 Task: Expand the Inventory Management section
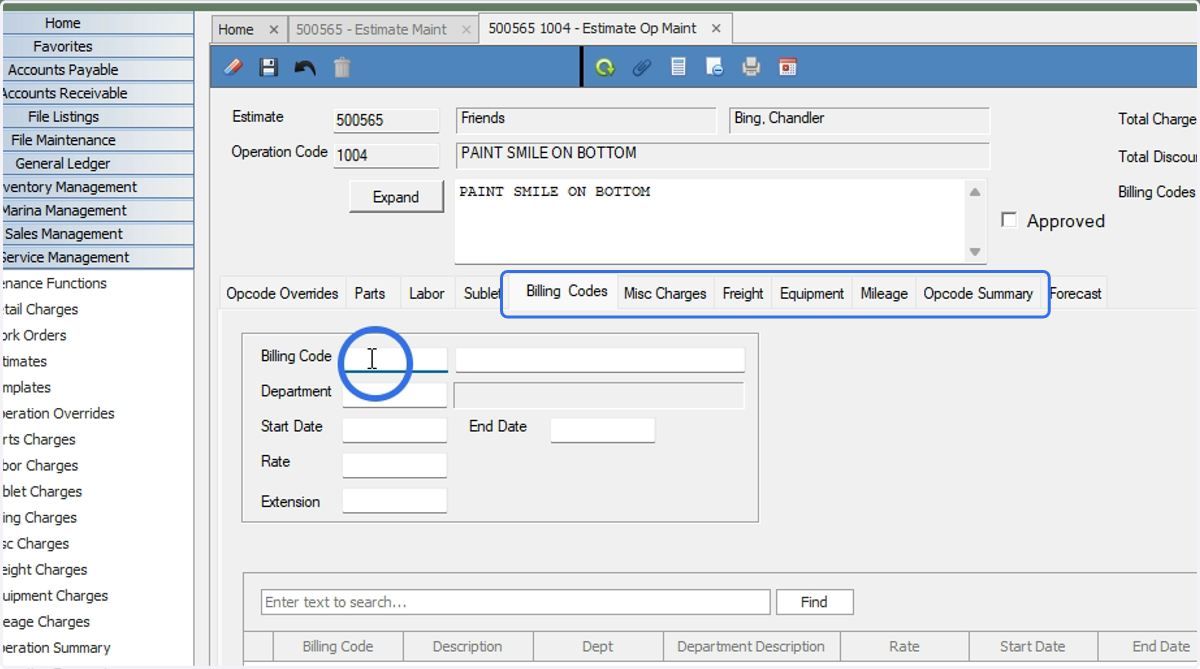97,187
